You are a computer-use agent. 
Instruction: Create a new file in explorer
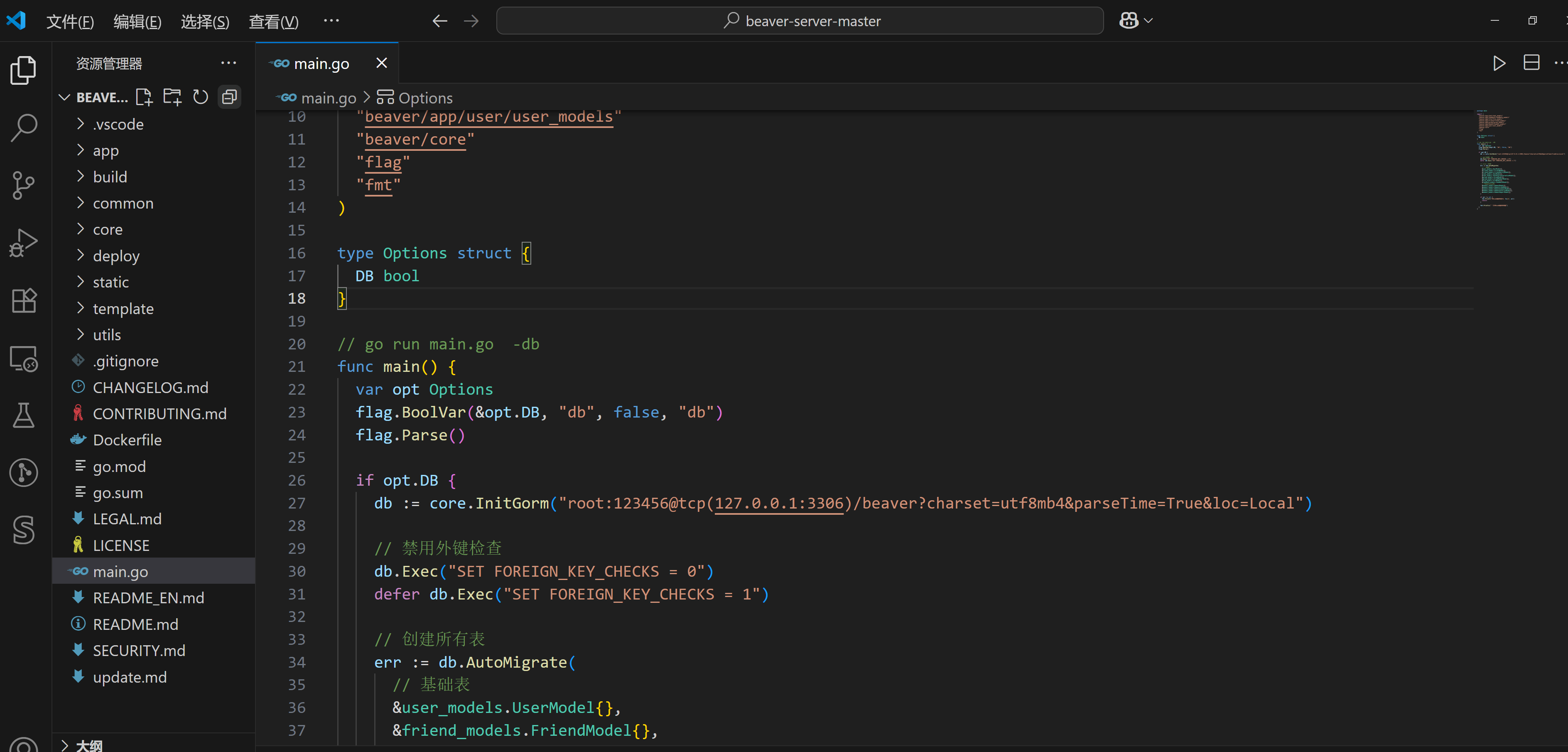(144, 97)
